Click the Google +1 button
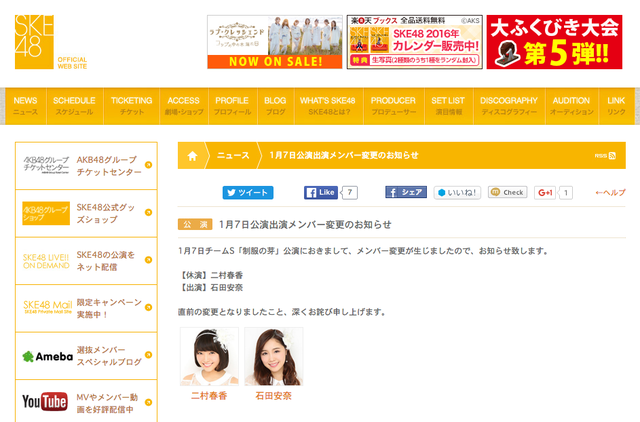The image size is (640, 422). (x=545, y=193)
